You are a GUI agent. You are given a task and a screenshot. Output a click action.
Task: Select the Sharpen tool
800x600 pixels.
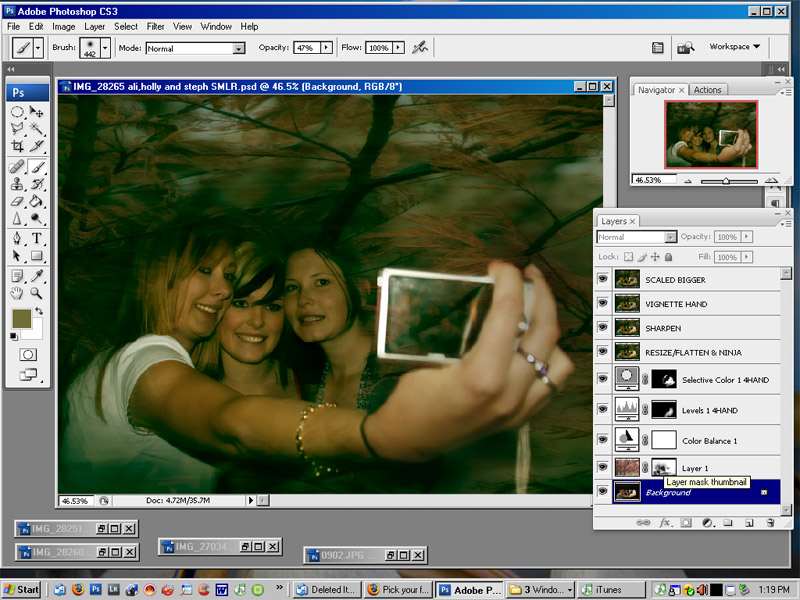17,218
